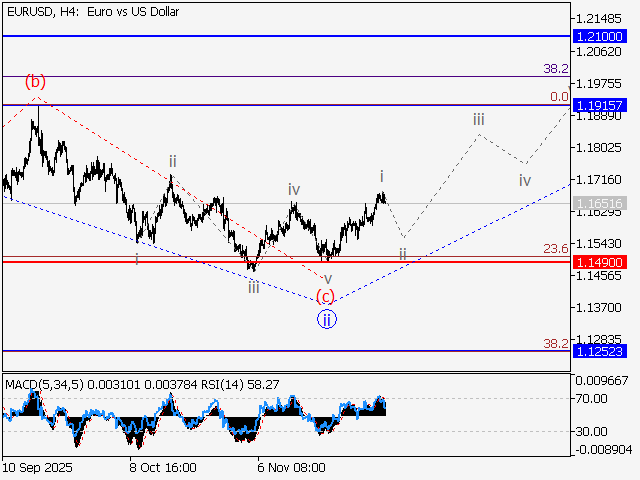Select the purple 38.2 Fibonacci label at top
The width and height of the screenshot is (640, 480).
click(556, 68)
